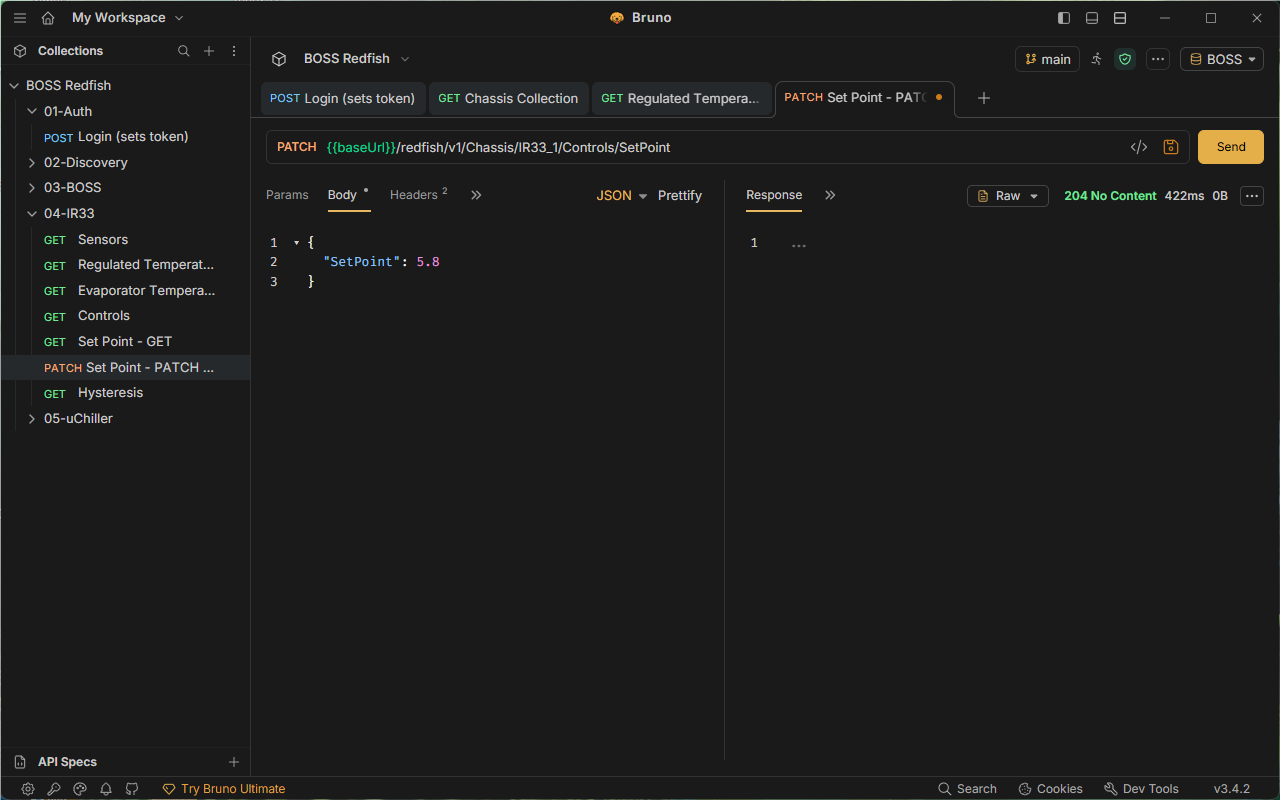Open the BOSS environment selector
This screenshot has height=801, width=1280.
[1222, 59]
